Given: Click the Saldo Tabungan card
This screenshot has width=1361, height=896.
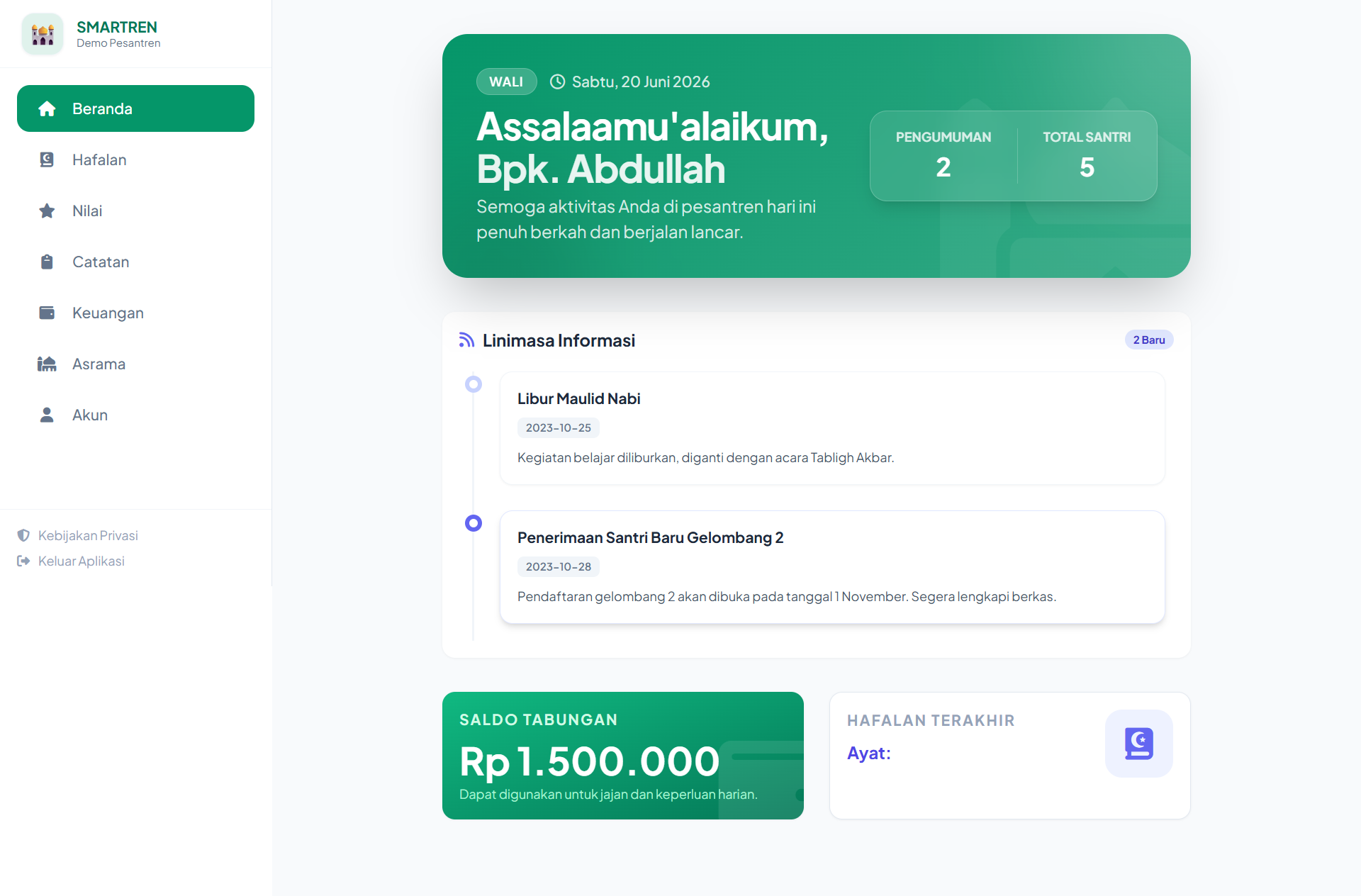Looking at the screenshot, I should click(623, 756).
